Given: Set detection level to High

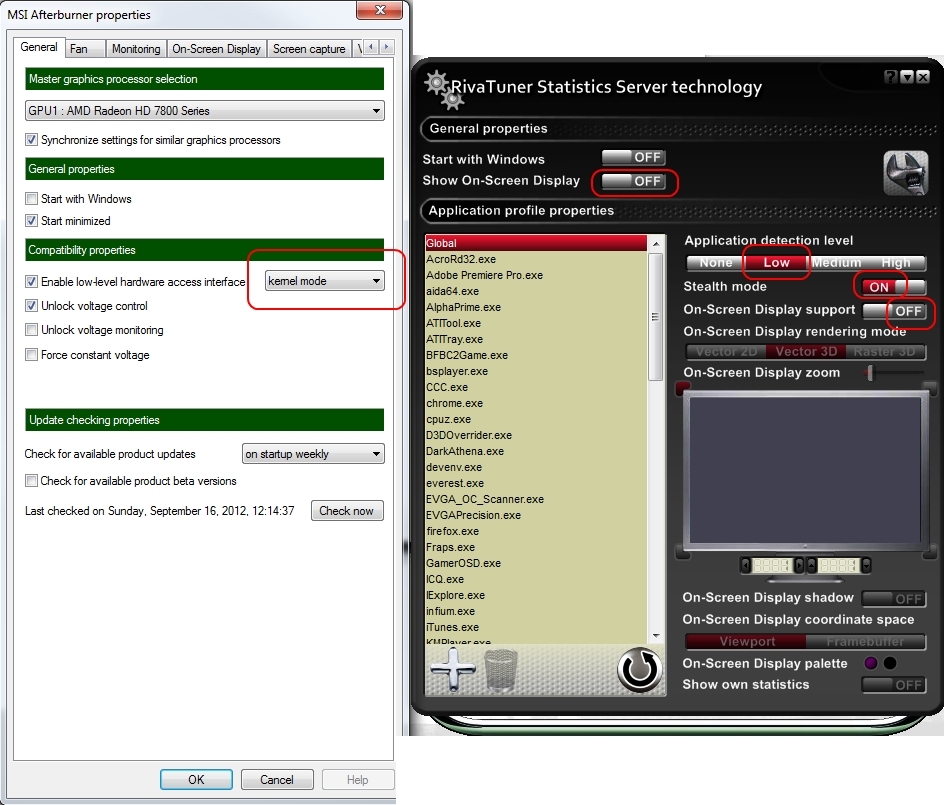Looking at the screenshot, I should tap(896, 263).
